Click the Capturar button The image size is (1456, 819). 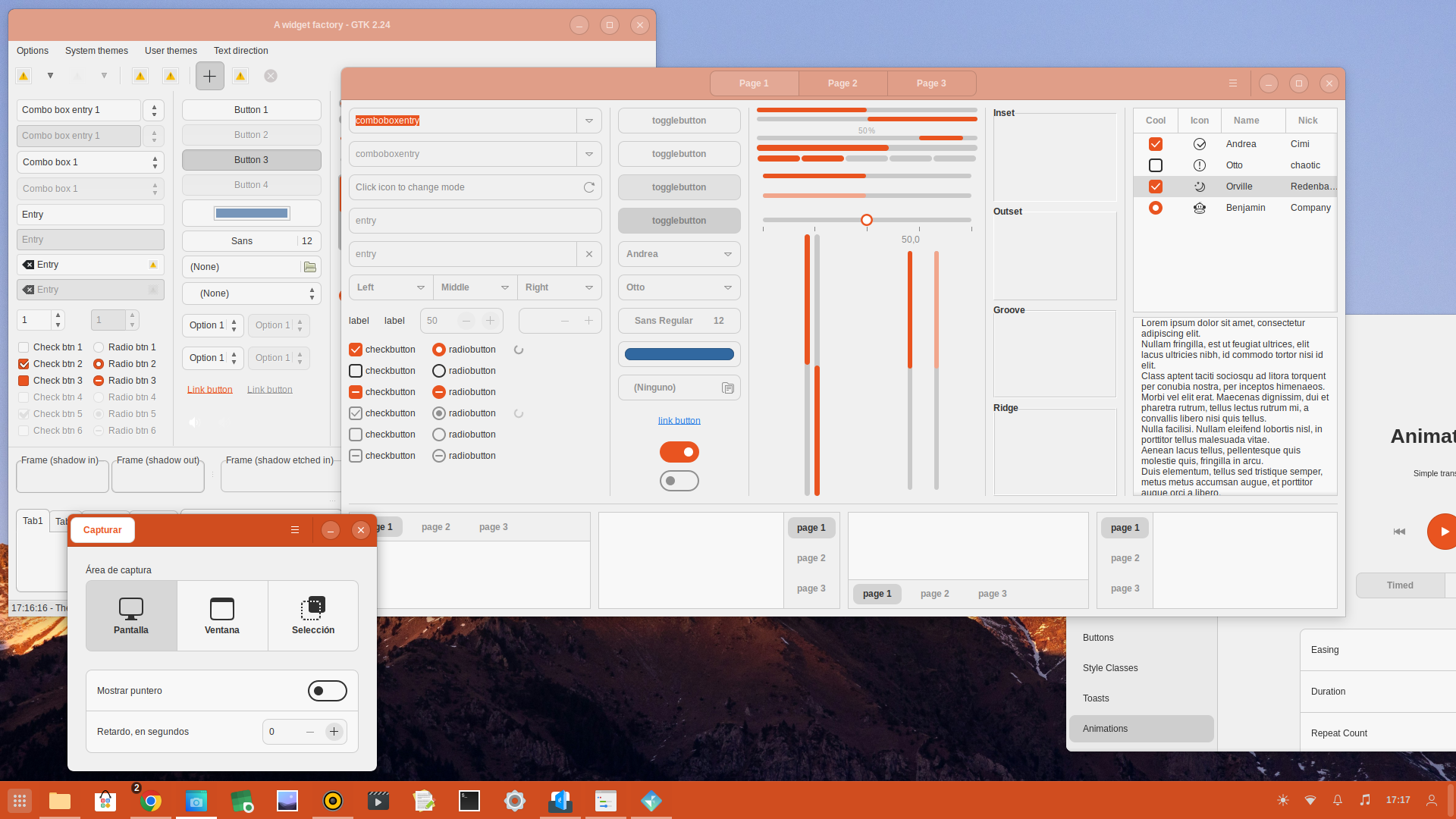pyautogui.click(x=102, y=530)
